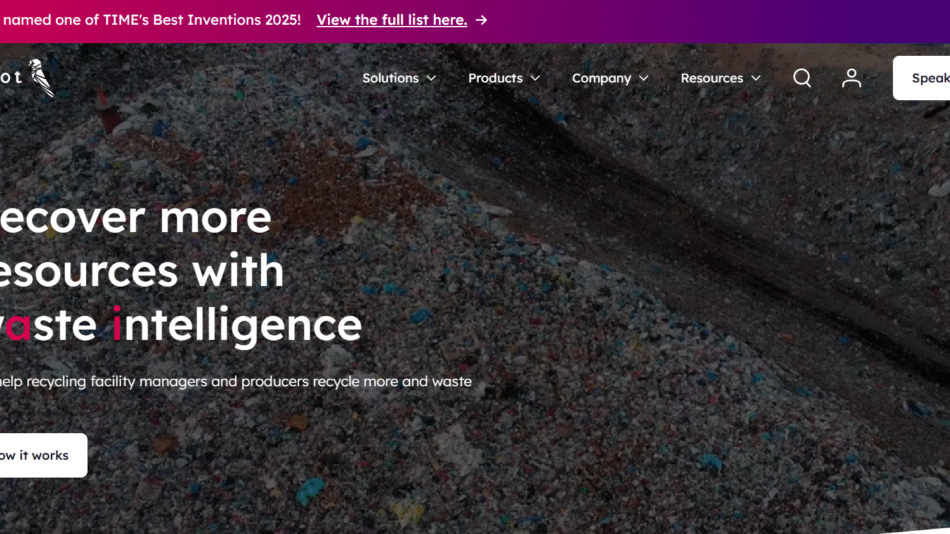Click the user account profile icon

[851, 78]
